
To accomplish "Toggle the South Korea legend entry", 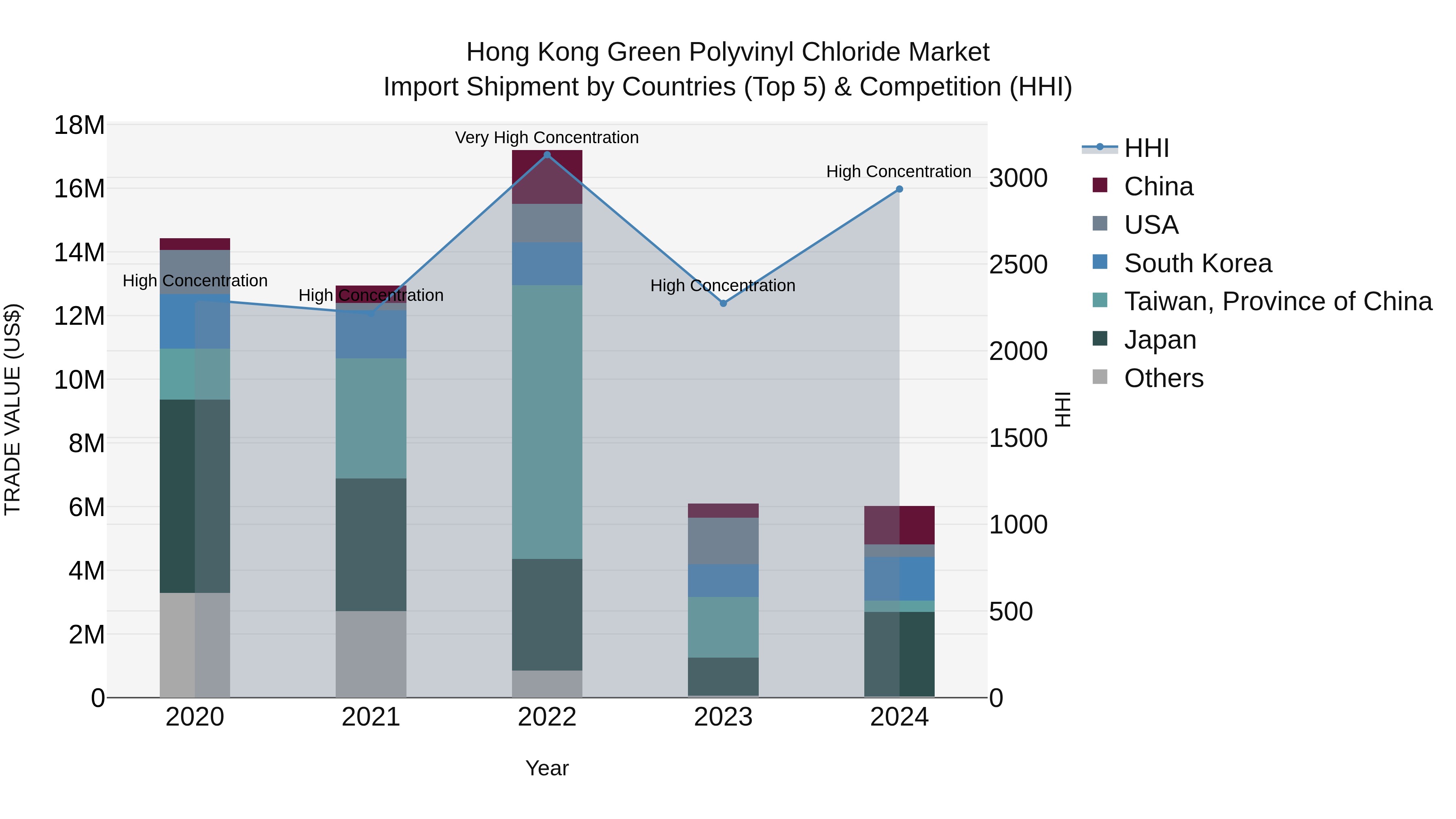I will [1182, 263].
